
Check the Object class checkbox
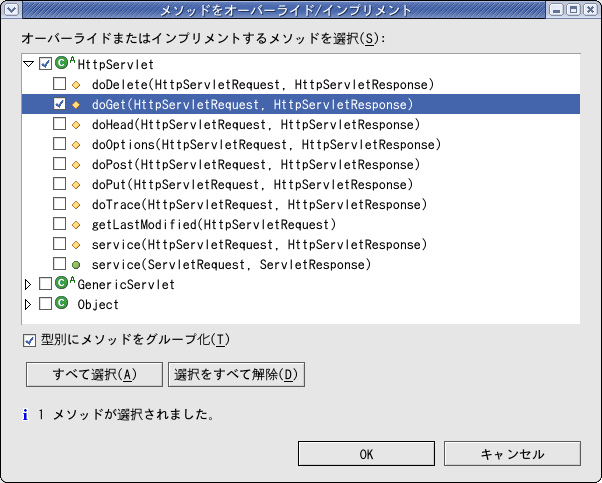click(x=45, y=304)
